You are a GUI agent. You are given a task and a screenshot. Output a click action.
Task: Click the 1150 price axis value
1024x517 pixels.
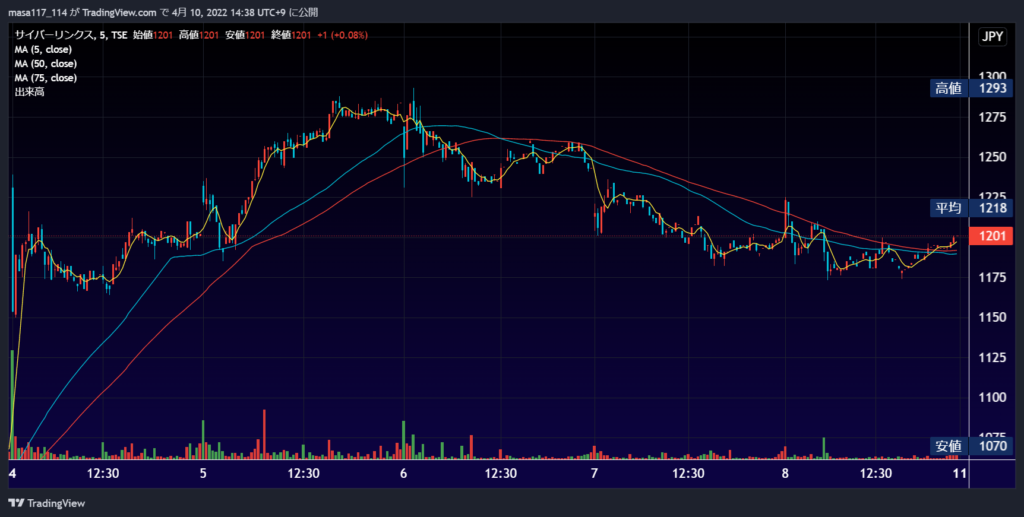[992, 317]
